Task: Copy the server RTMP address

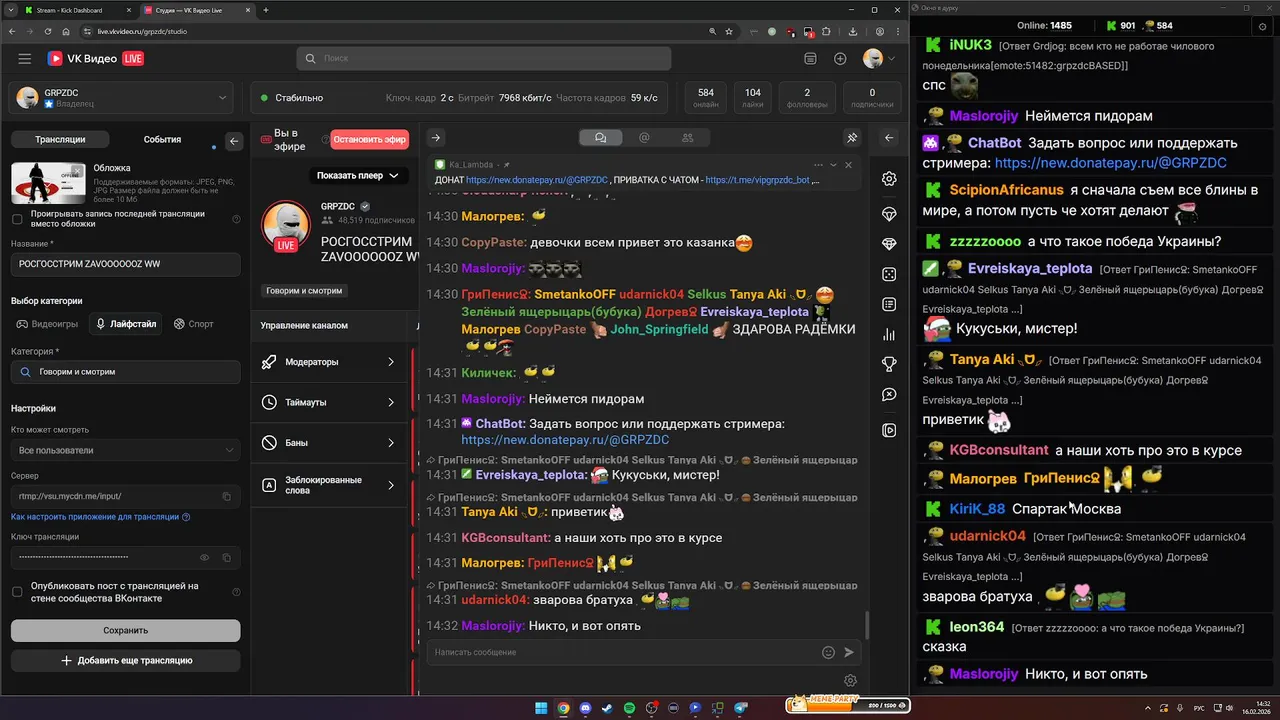Action: coord(227,496)
